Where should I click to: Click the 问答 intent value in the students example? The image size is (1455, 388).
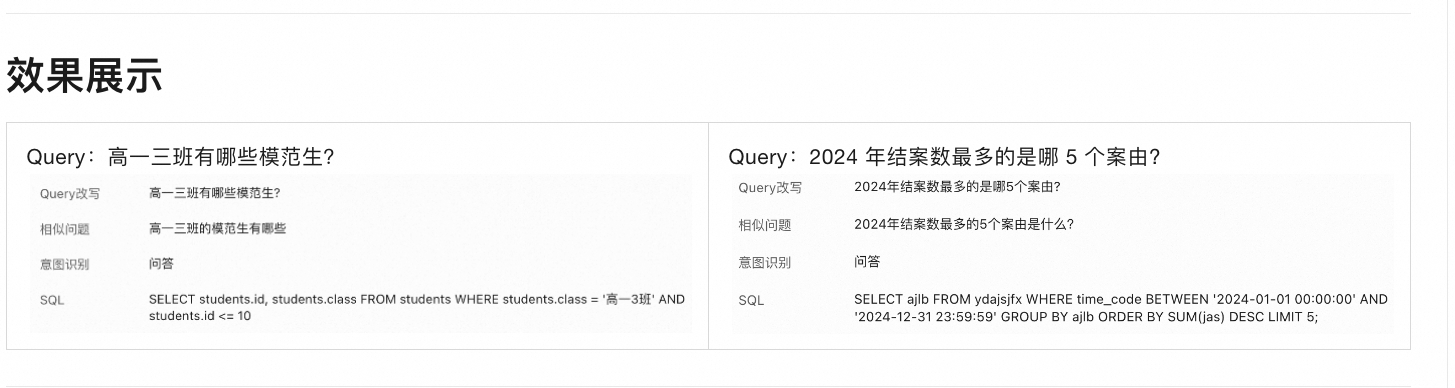click(161, 263)
